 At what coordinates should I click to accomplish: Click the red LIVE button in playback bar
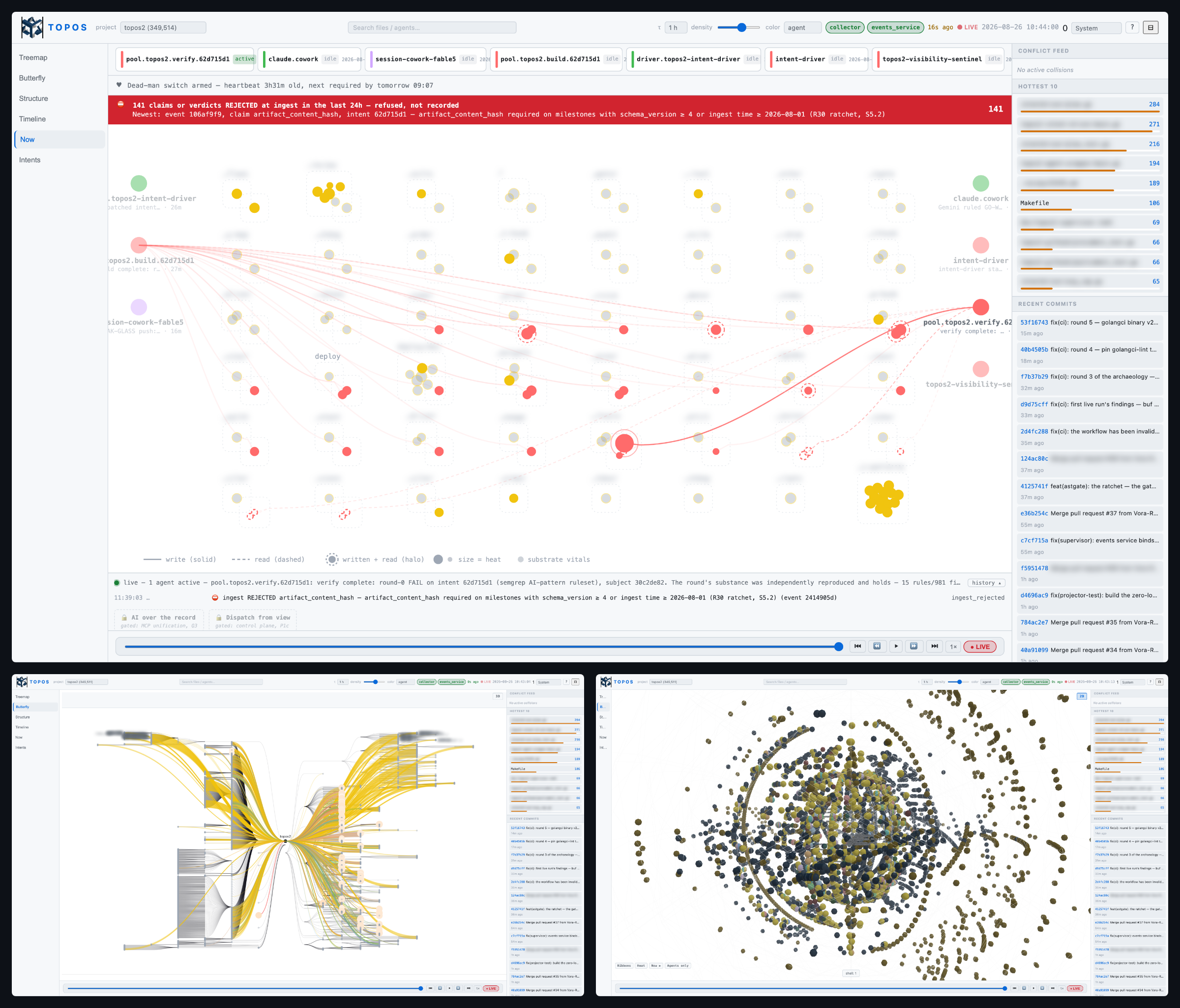980,647
